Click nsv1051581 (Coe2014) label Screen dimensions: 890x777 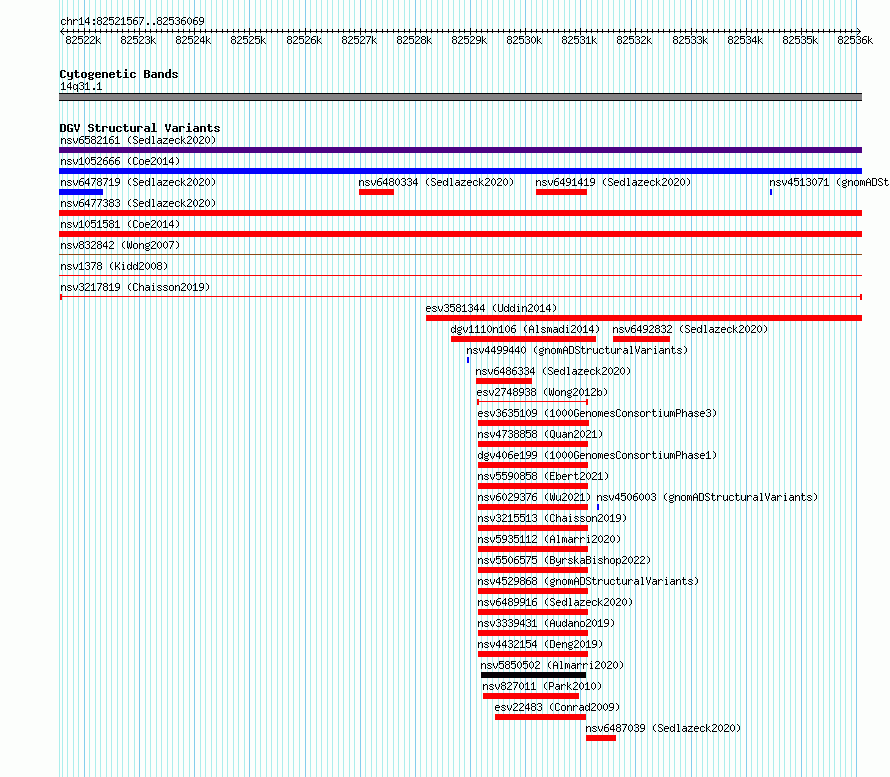click(120, 224)
